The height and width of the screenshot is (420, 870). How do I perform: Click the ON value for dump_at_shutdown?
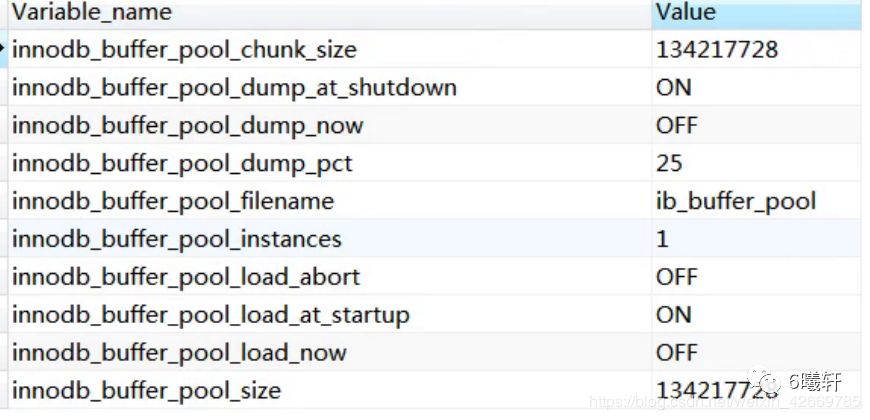(674, 88)
